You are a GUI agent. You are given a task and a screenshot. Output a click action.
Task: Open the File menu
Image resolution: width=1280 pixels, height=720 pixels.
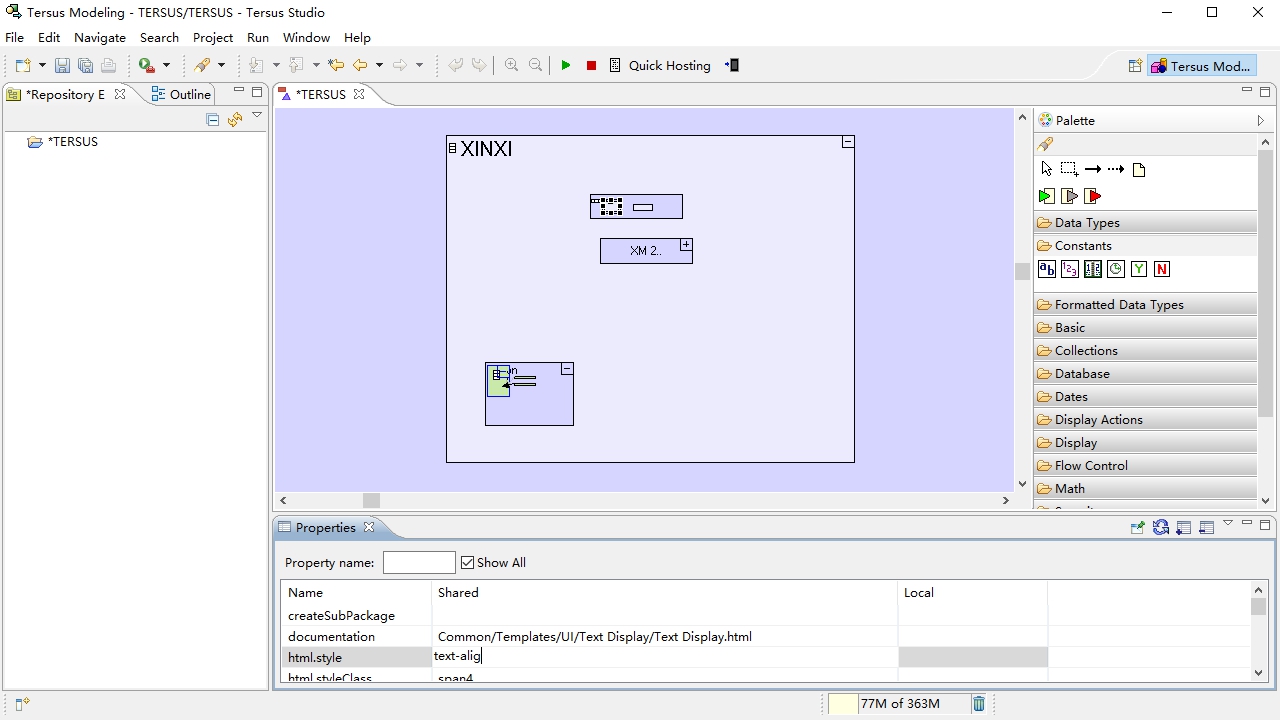coord(14,37)
